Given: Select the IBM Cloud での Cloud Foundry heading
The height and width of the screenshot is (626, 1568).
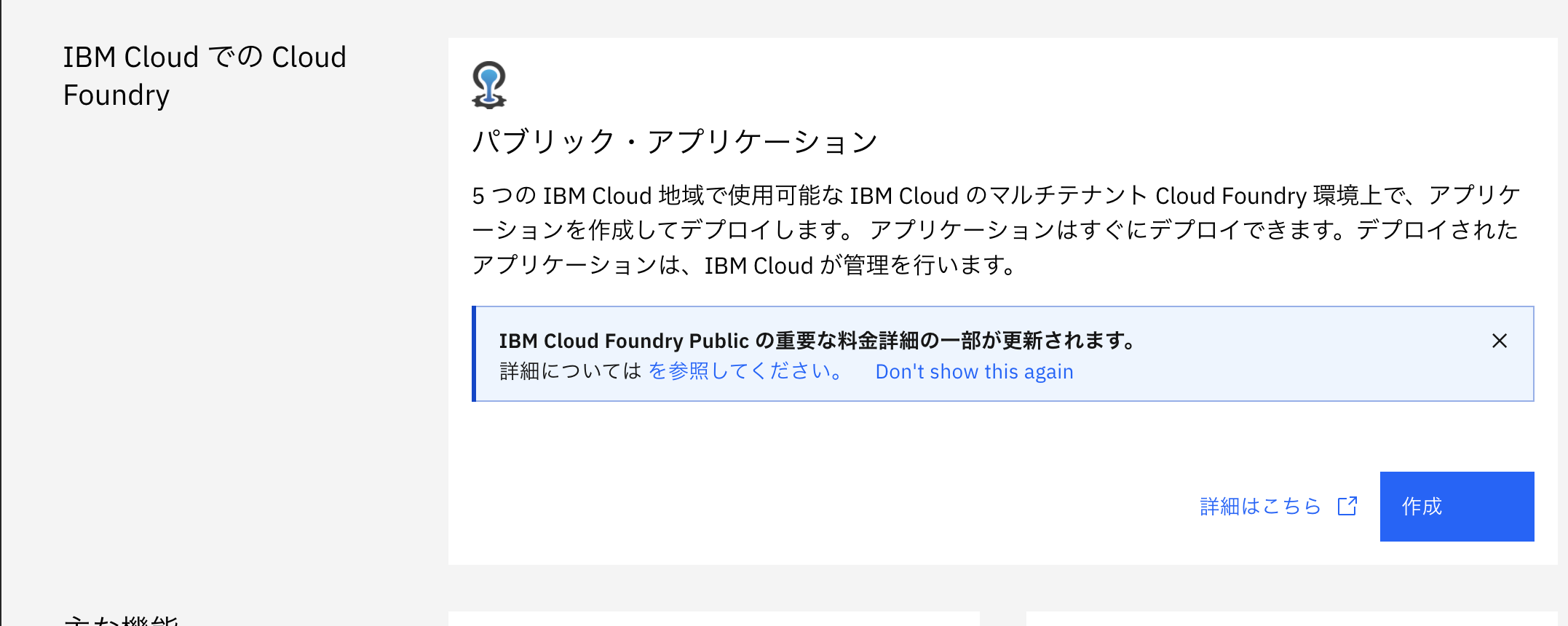Looking at the screenshot, I should click(x=205, y=75).
